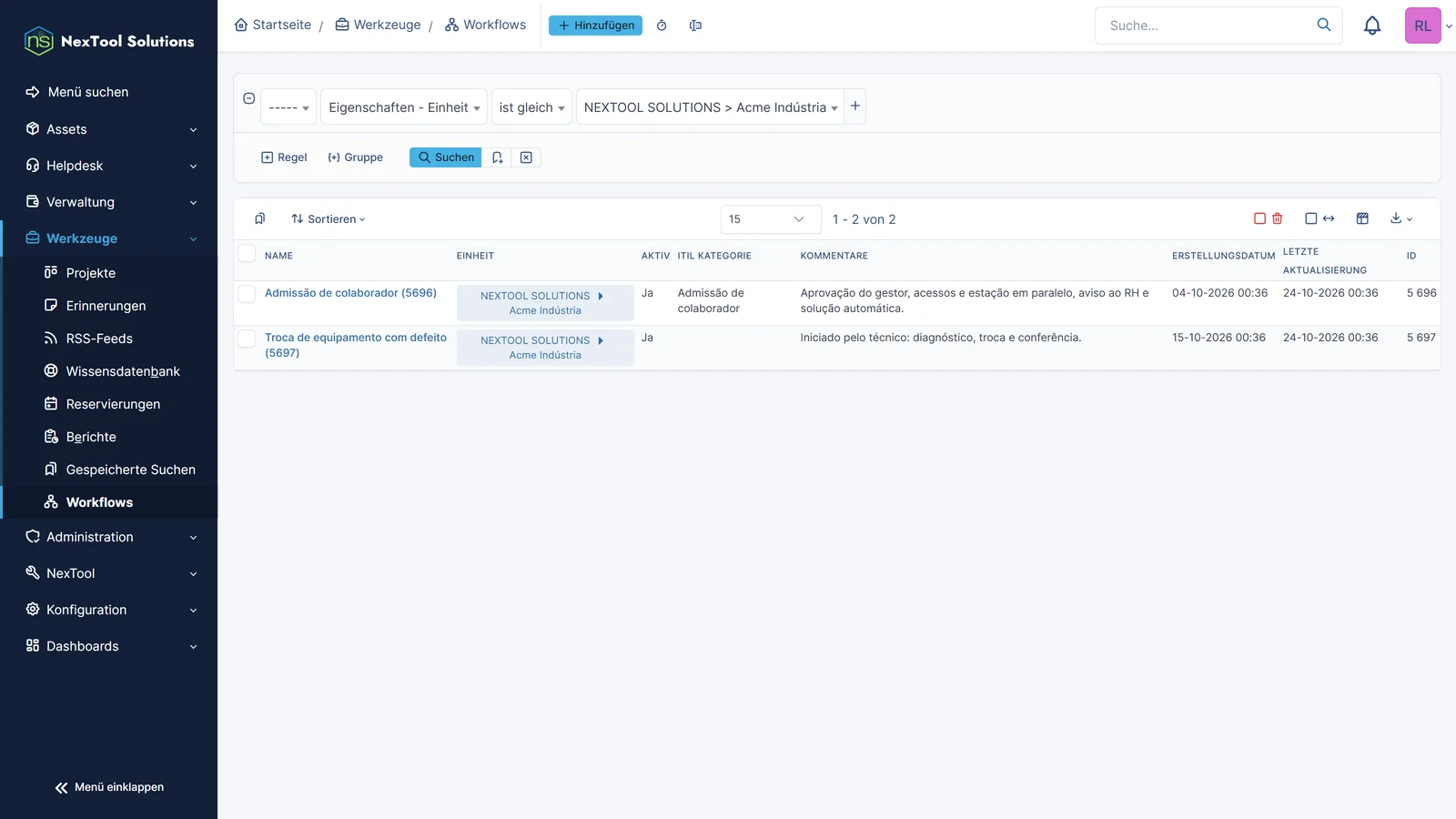This screenshot has width=1456, height=819.
Task: Expand the Assets sidebar menu
Action: click(x=109, y=129)
